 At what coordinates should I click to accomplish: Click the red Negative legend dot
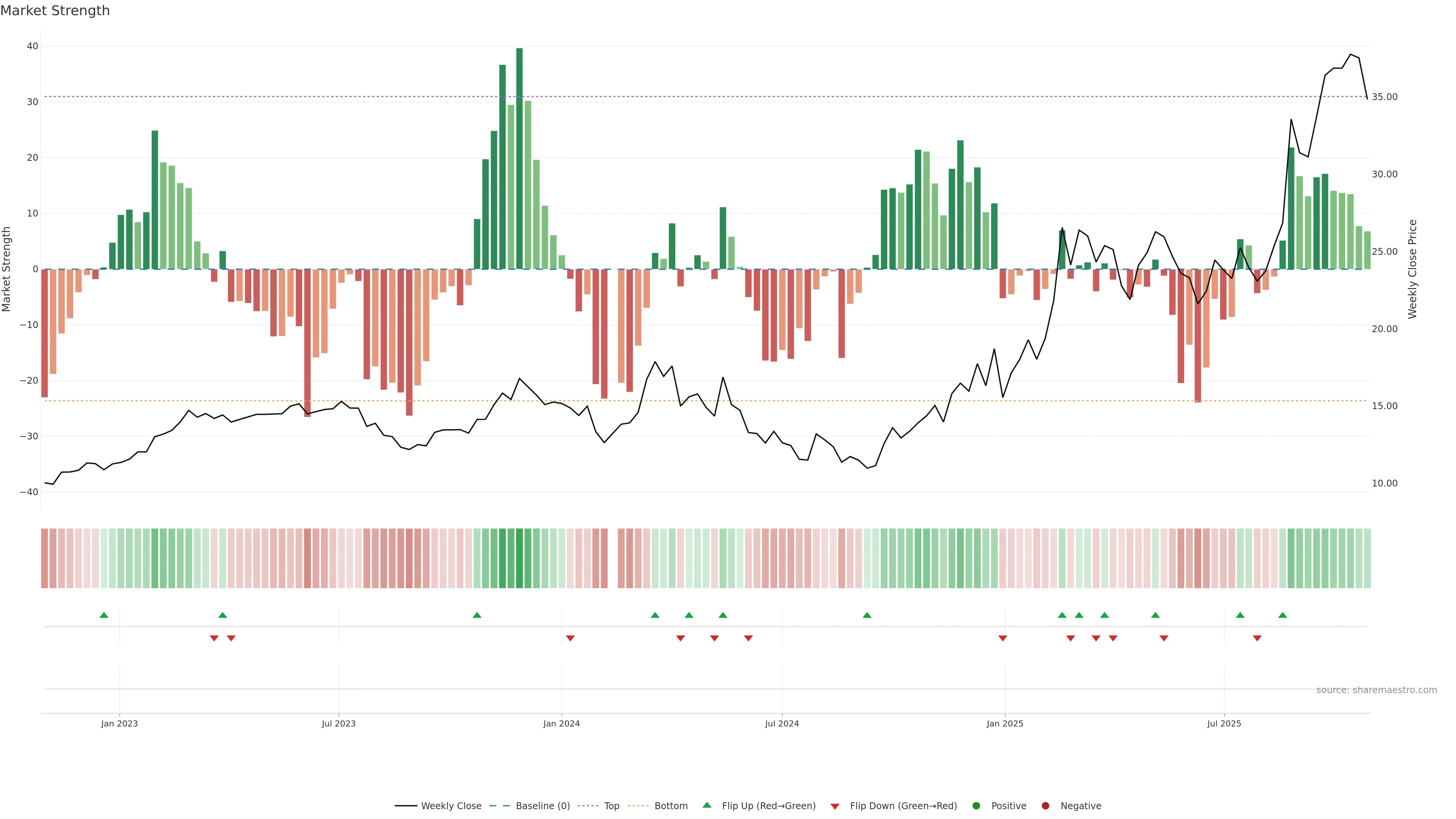[1045, 806]
